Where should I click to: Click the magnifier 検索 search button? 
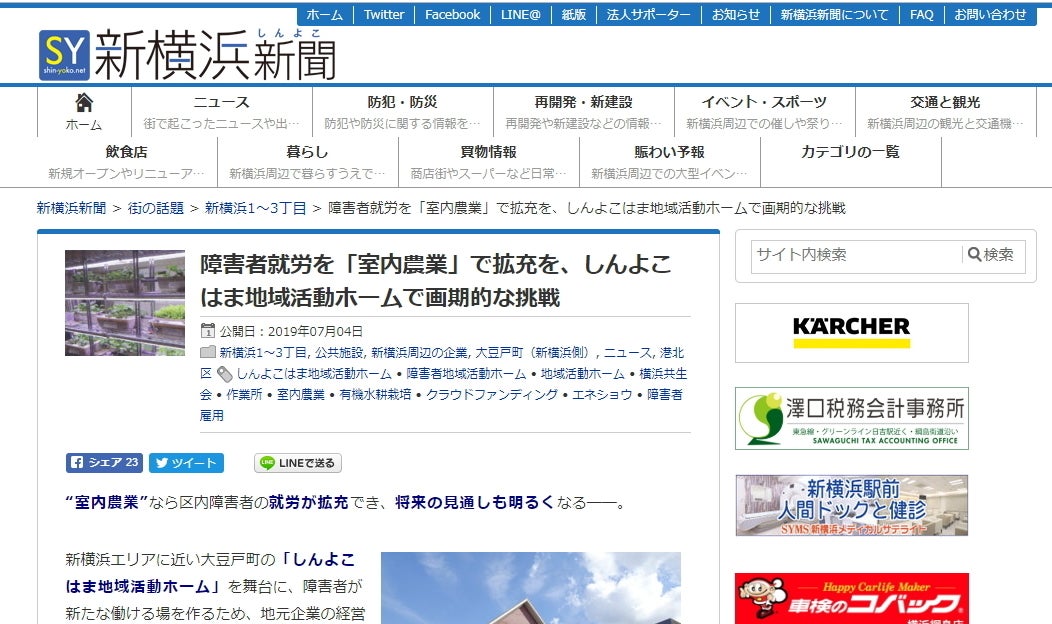(x=992, y=255)
